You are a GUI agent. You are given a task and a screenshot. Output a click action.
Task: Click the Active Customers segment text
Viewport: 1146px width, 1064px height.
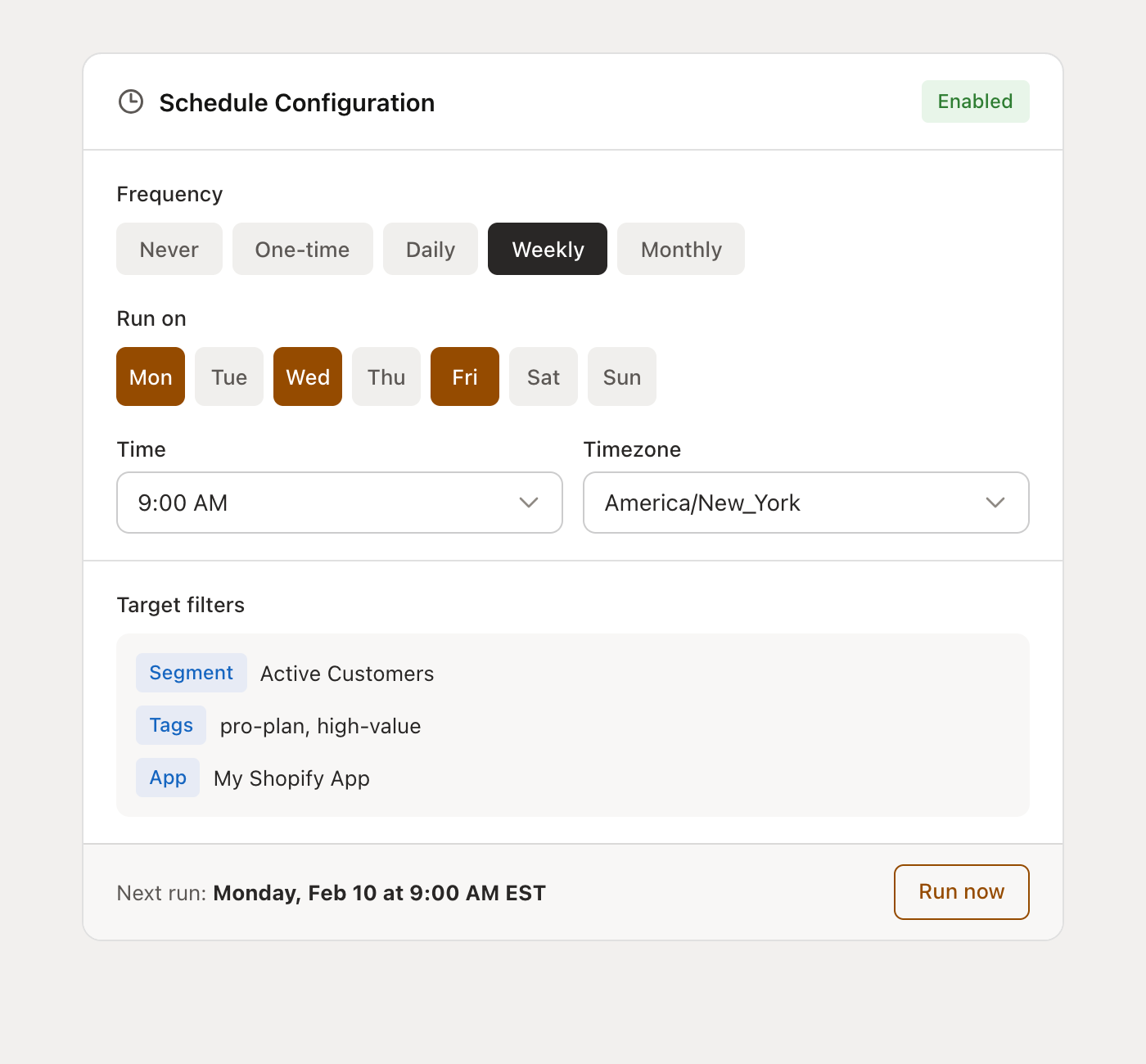(346, 673)
